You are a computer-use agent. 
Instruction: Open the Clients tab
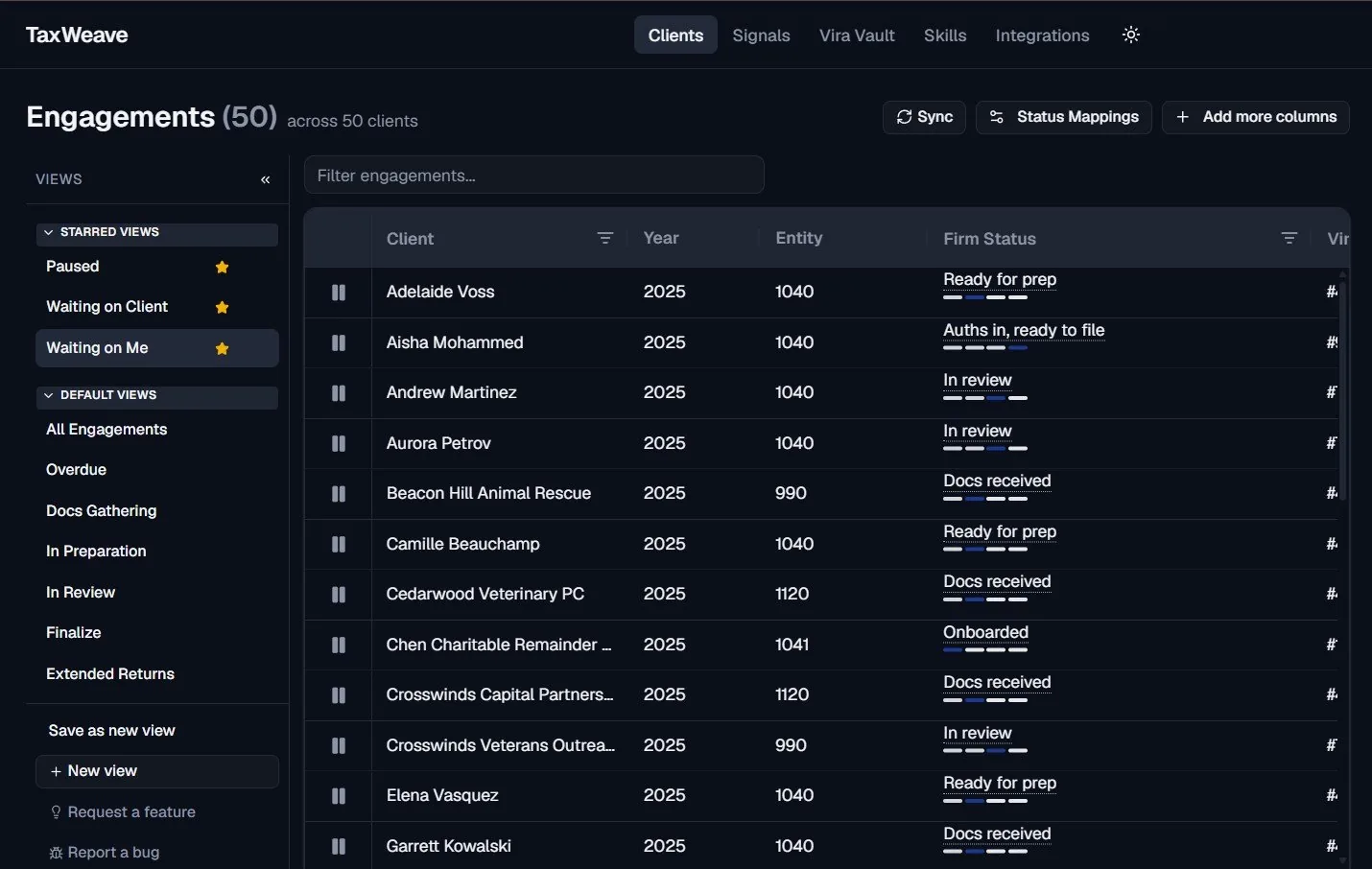pos(675,35)
